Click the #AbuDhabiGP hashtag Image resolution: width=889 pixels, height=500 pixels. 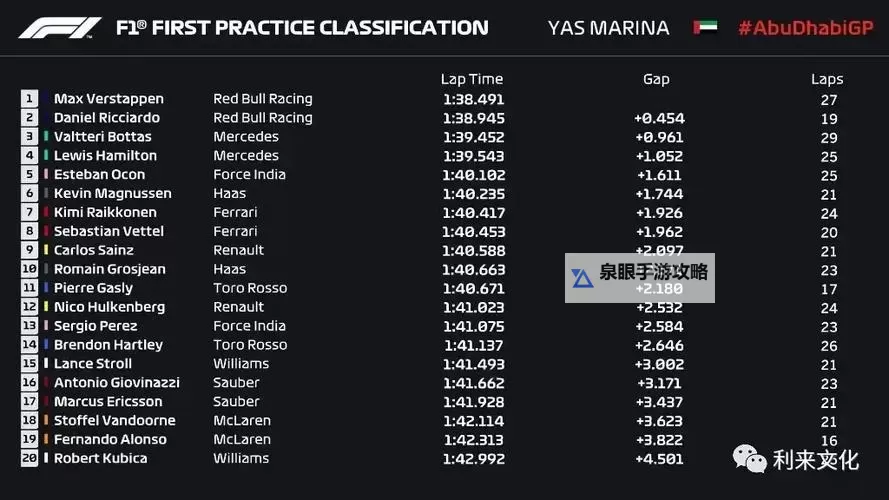pyautogui.click(x=805, y=28)
